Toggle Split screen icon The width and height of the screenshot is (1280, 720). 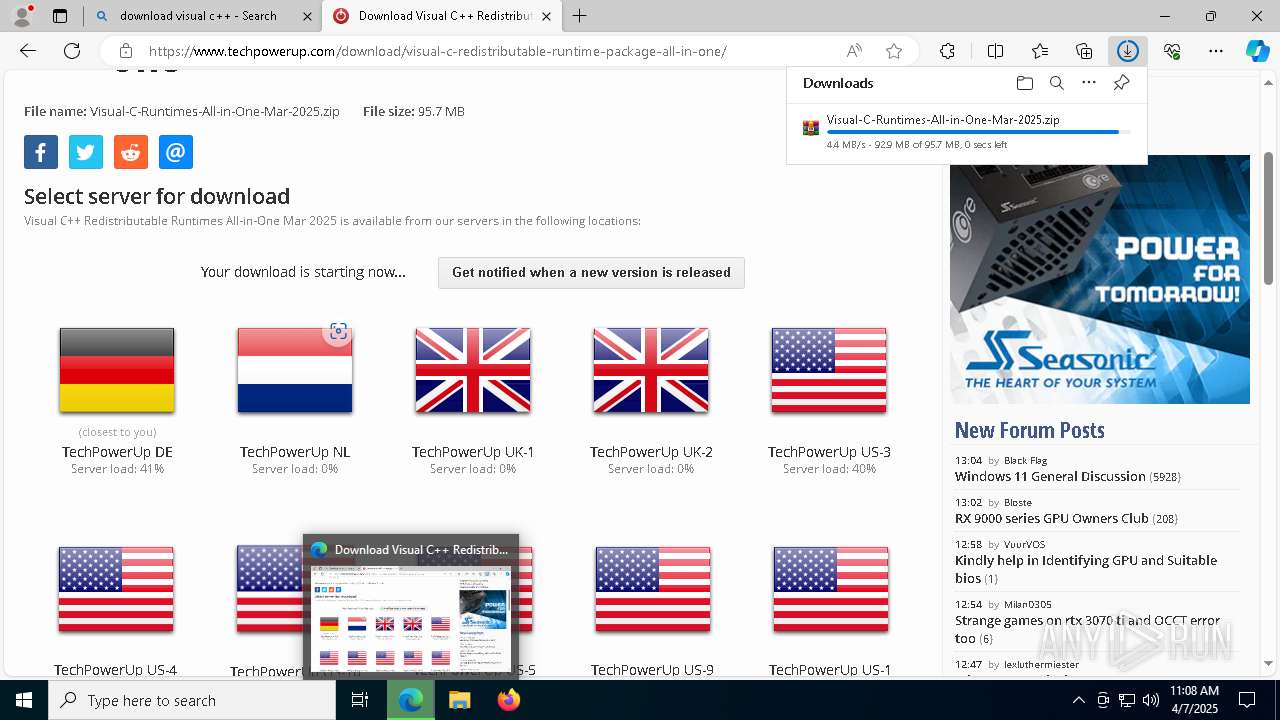(995, 51)
